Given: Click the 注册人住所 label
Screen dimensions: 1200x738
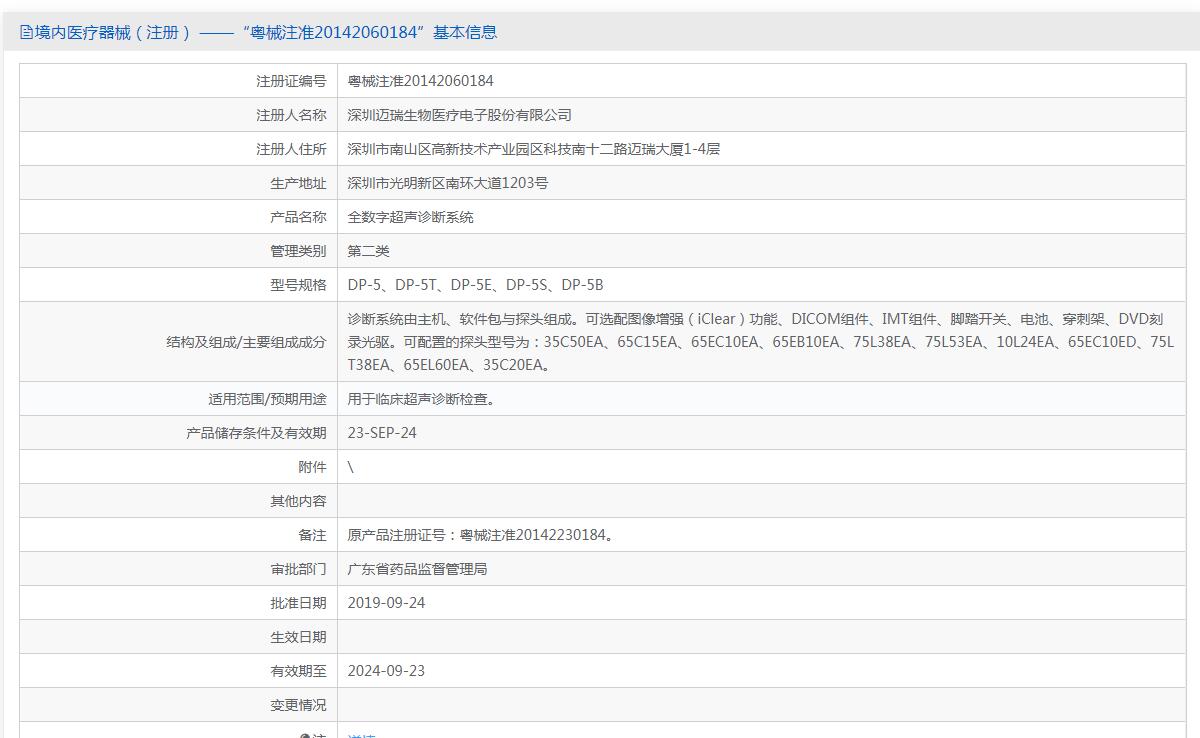Looking at the screenshot, I should [x=291, y=149].
